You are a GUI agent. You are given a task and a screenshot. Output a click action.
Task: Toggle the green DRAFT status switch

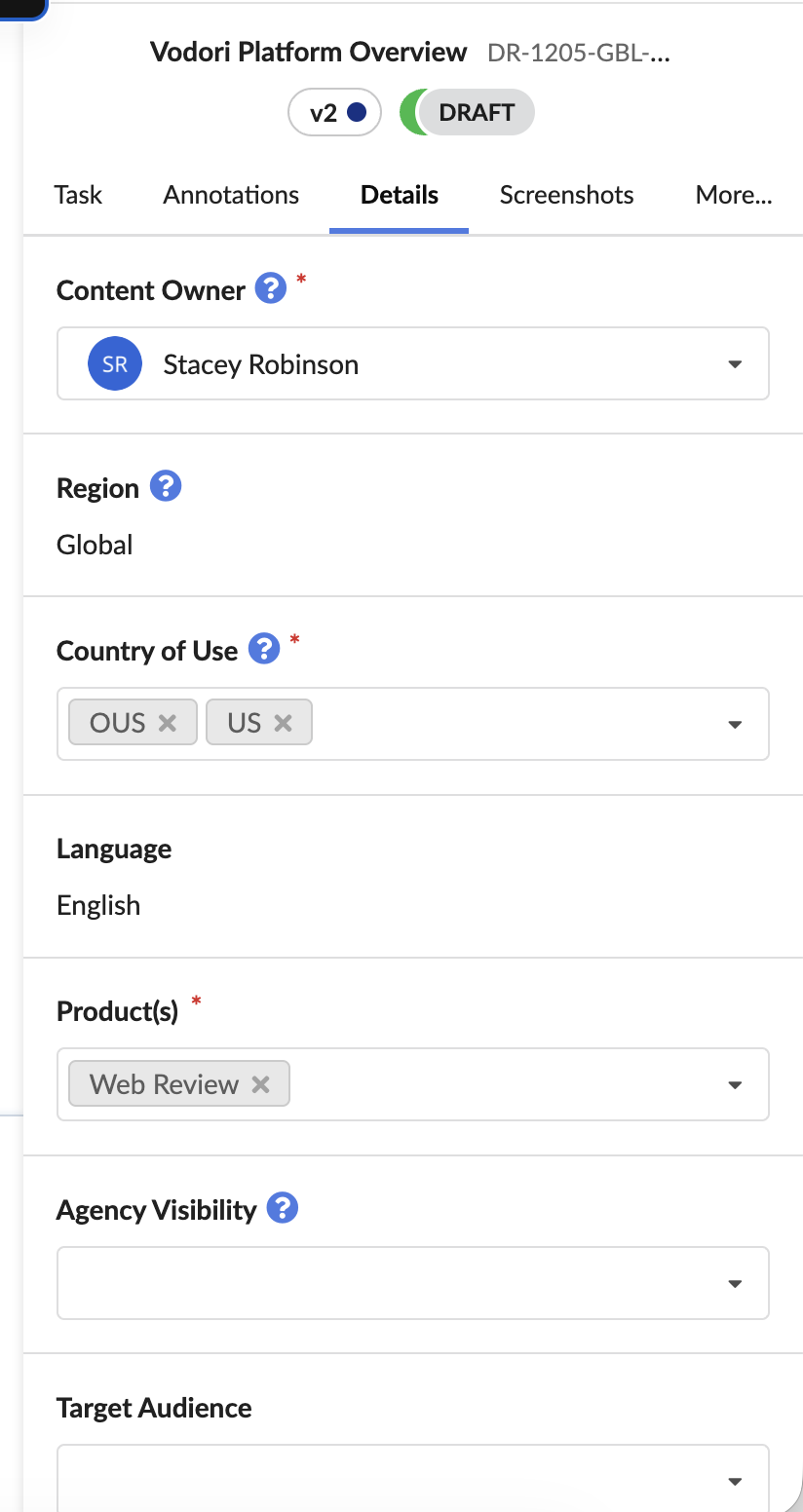pyautogui.click(x=467, y=112)
